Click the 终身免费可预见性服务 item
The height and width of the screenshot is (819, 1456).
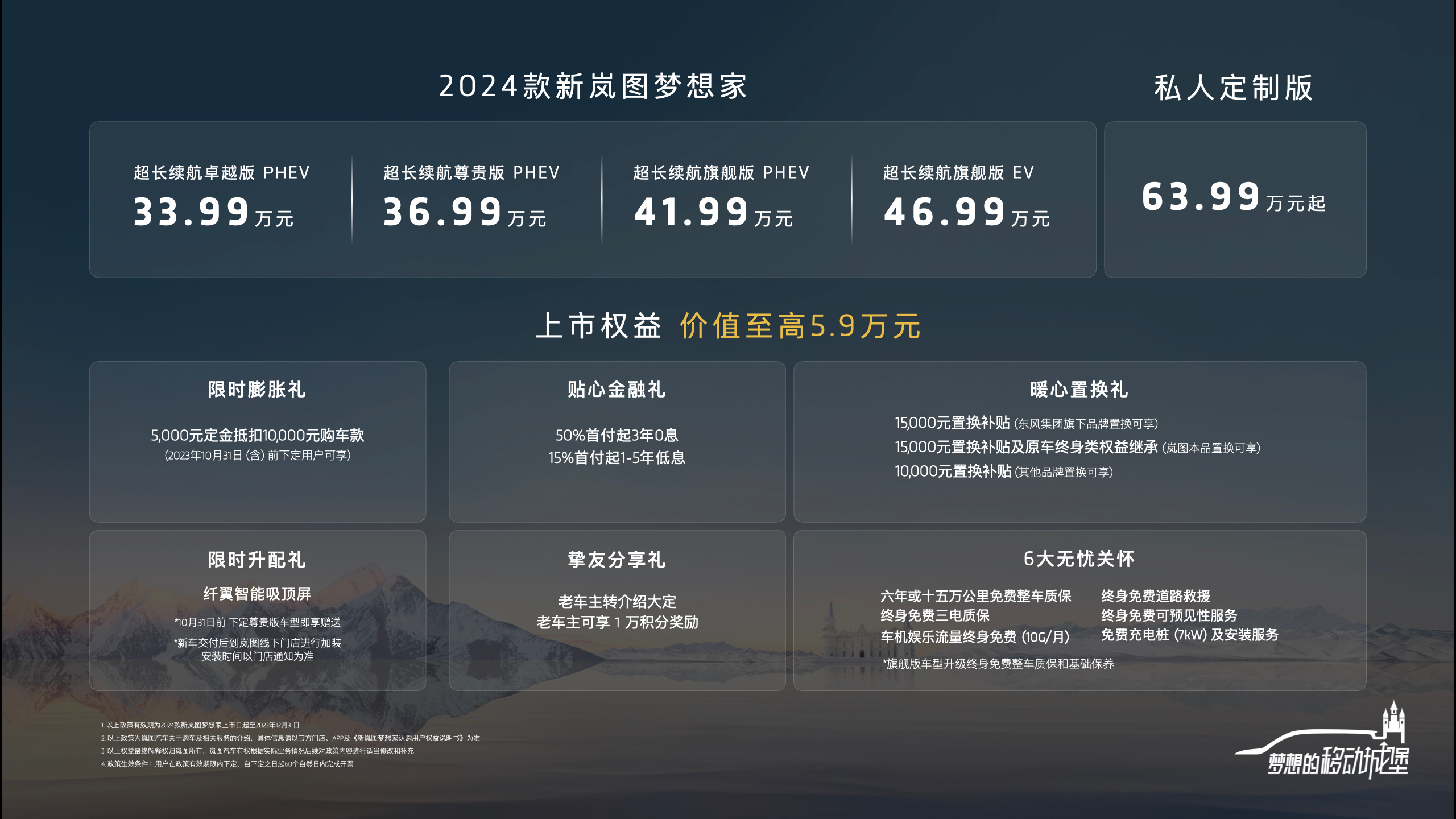pyautogui.click(x=1169, y=615)
